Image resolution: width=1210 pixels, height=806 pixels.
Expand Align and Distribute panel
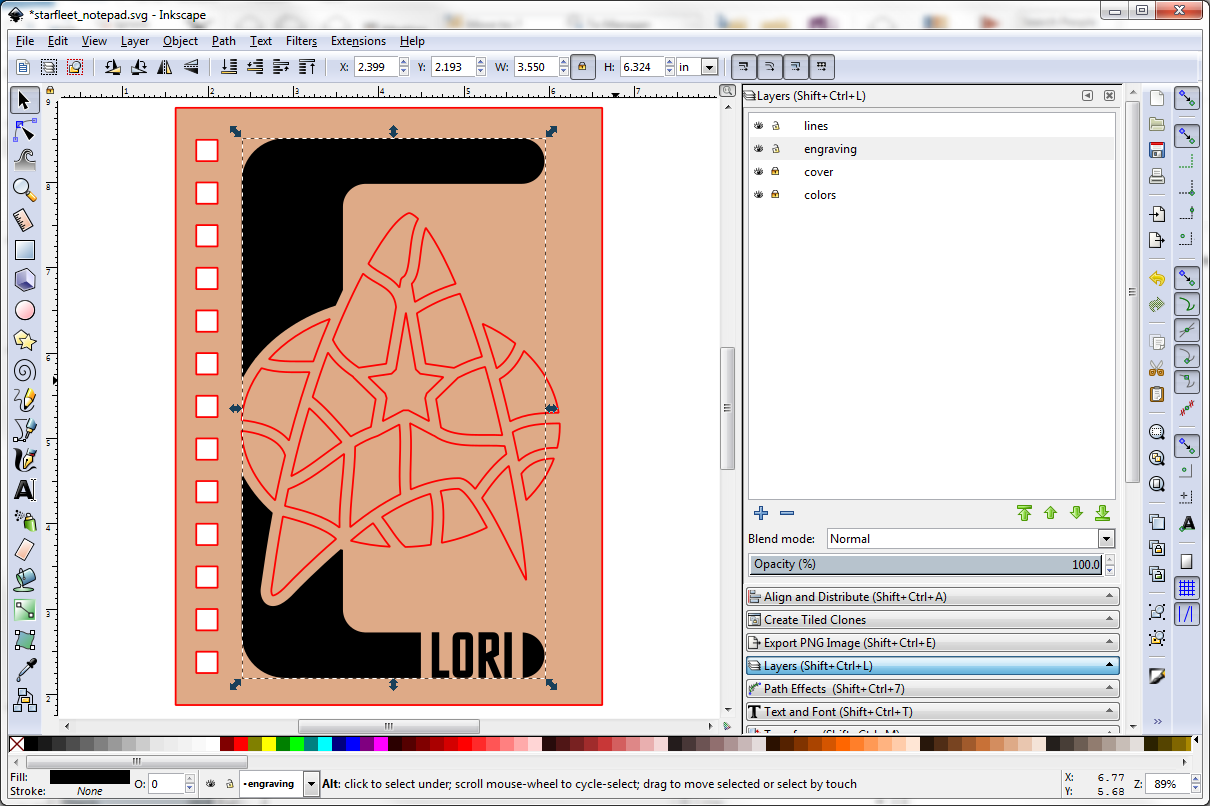(x=932, y=597)
